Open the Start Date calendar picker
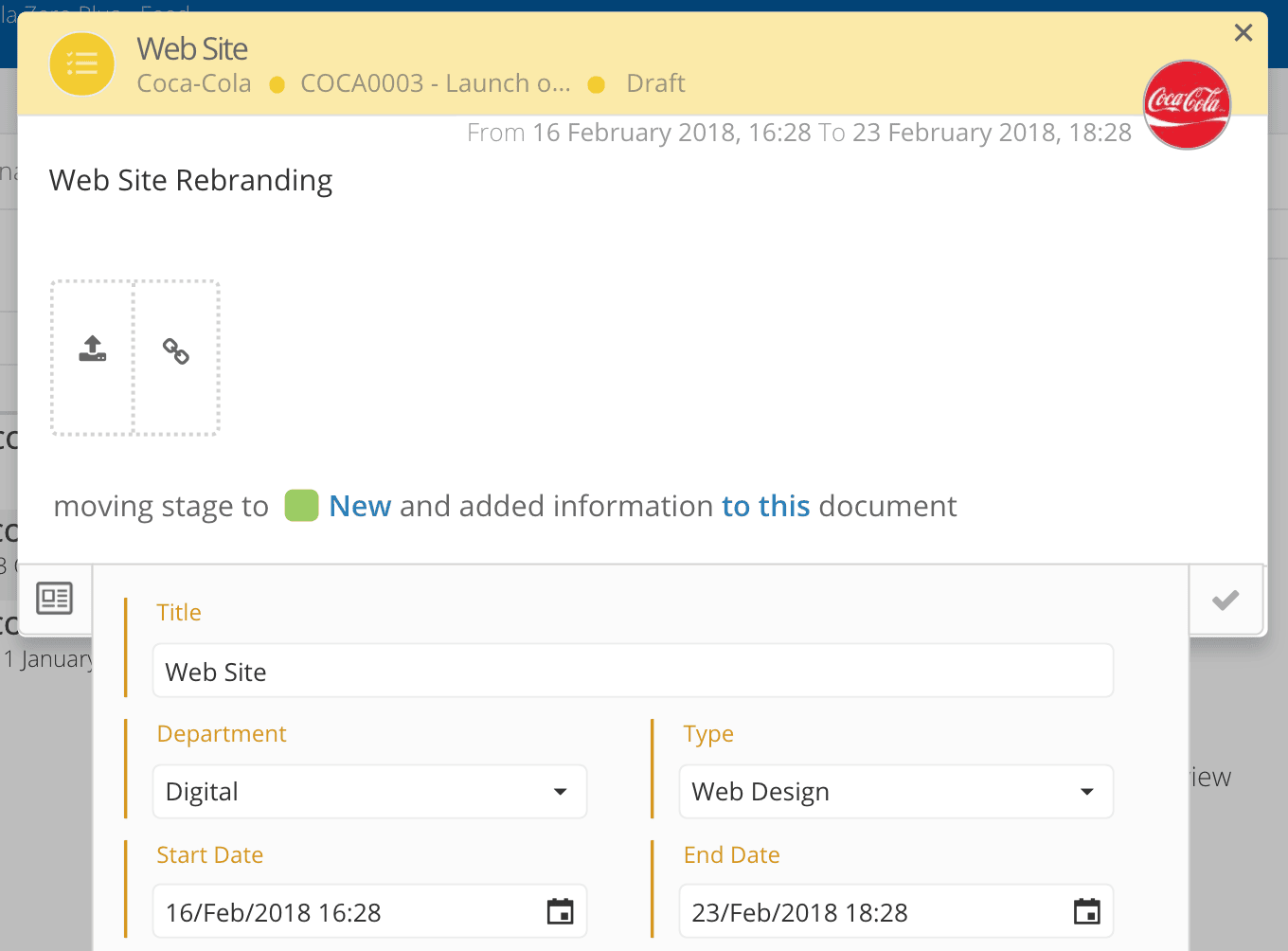The height and width of the screenshot is (951, 1288). [x=561, y=912]
